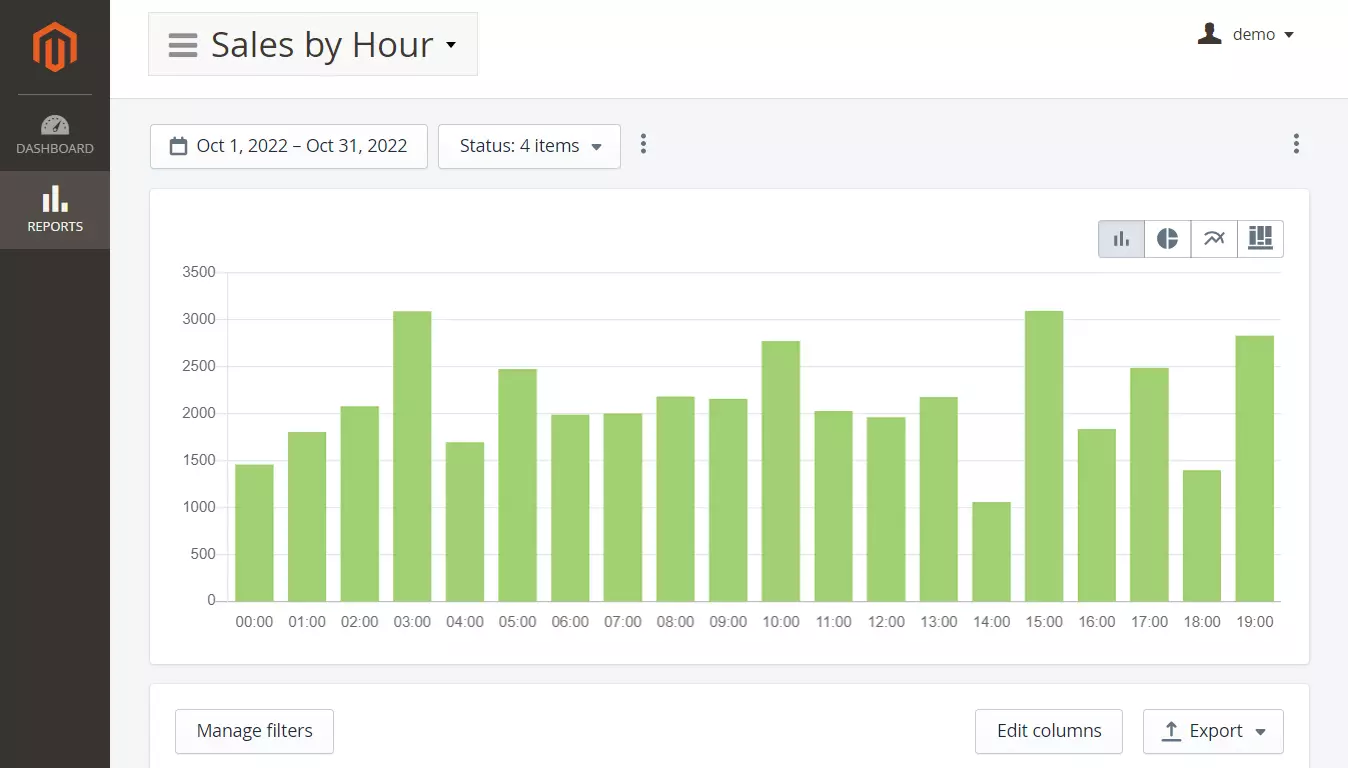Viewport: 1348px width, 768px height.
Task: Click the demo user avatar icon
Action: tap(1210, 35)
